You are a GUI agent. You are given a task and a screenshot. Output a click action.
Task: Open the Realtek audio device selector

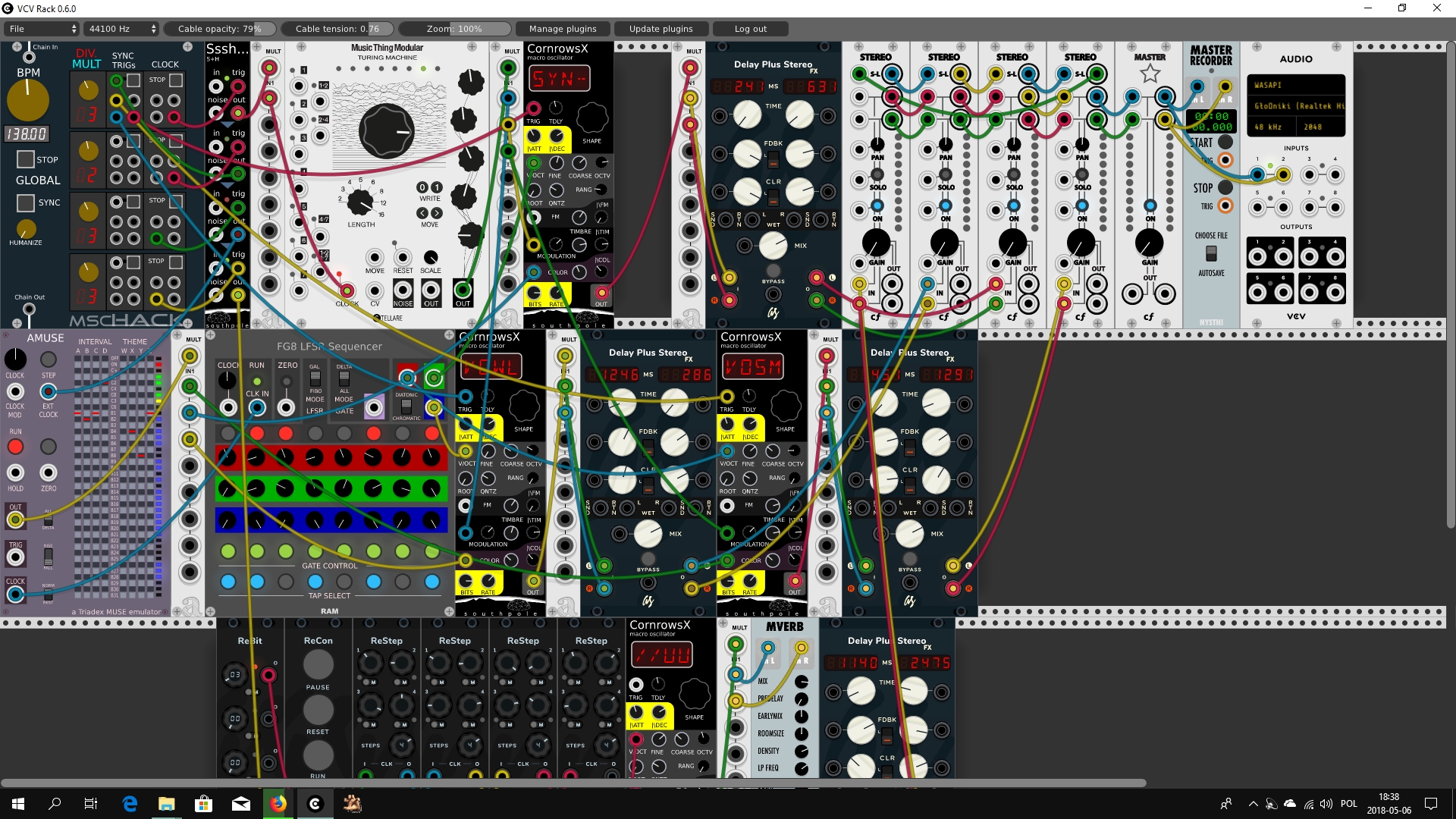coord(1298,106)
